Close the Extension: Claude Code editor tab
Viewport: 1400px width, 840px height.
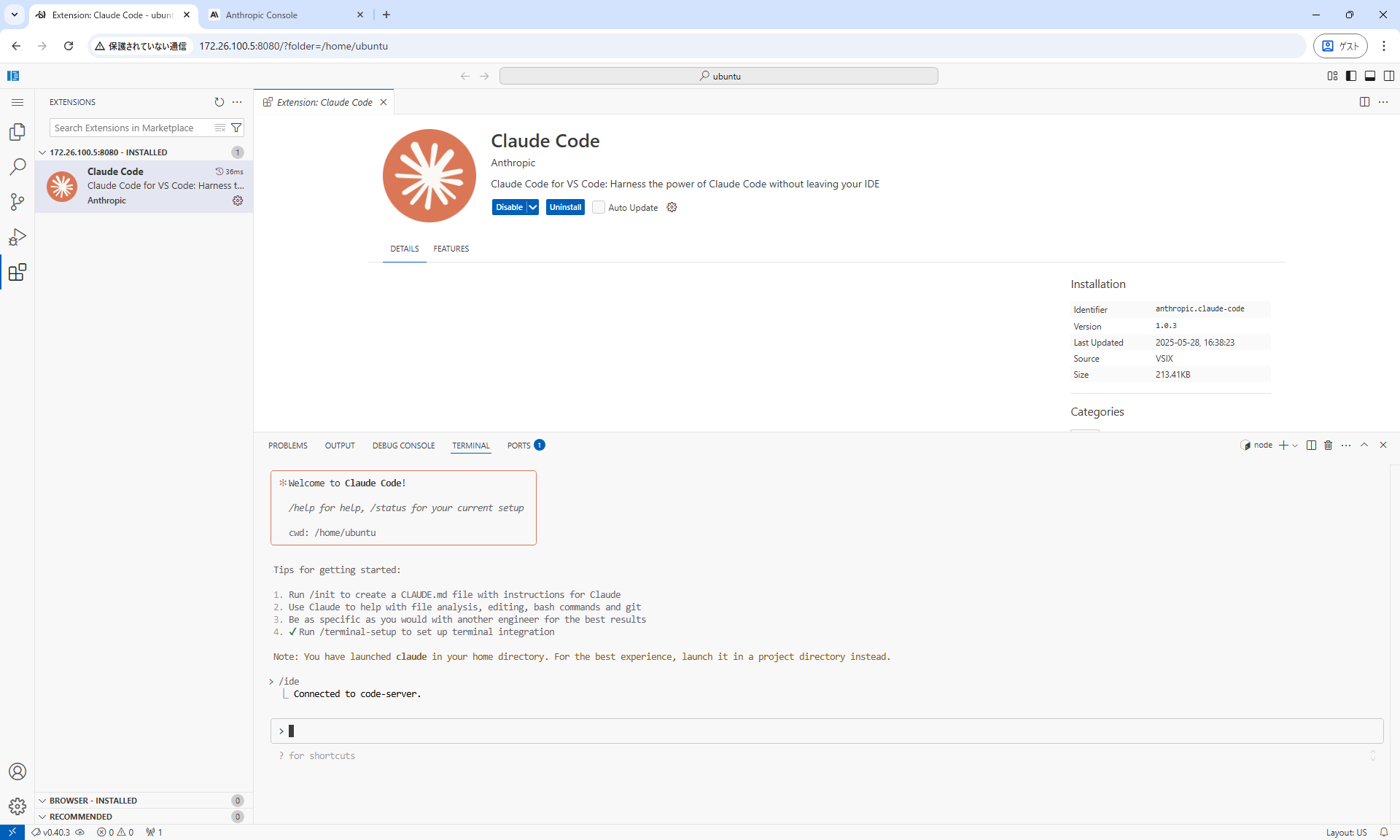tap(384, 102)
